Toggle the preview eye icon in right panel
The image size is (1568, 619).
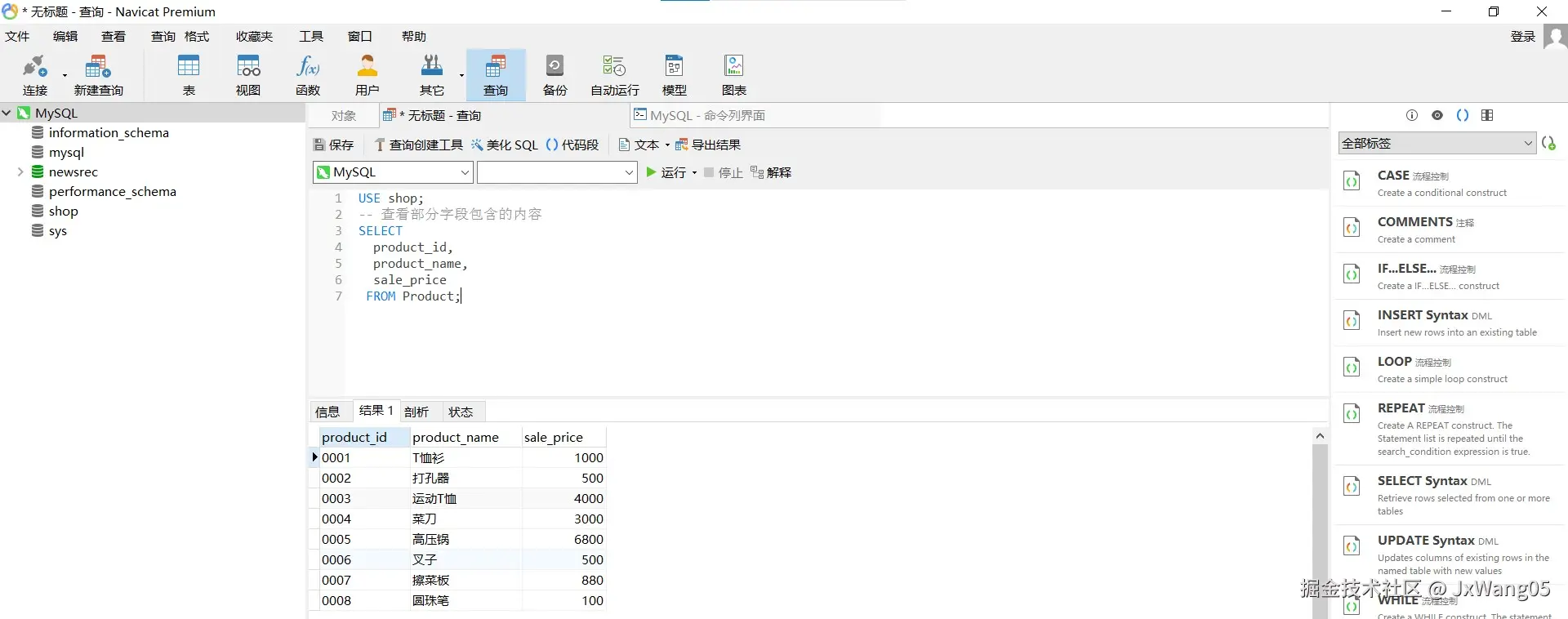coord(1437,115)
